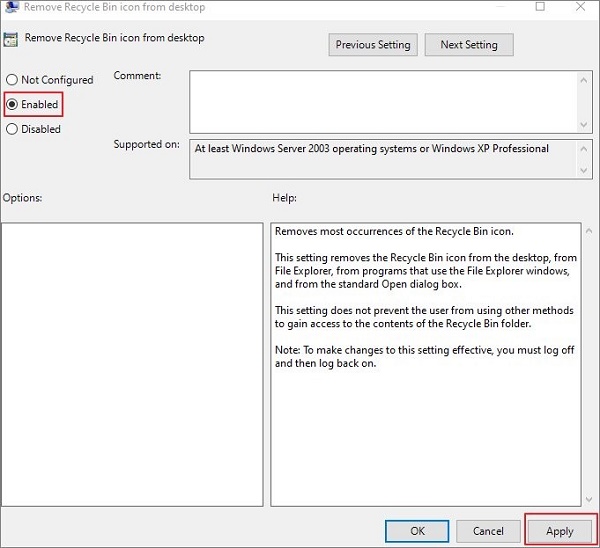Click the window icon in the title bar
This screenshot has width=600, height=548.
point(10,8)
